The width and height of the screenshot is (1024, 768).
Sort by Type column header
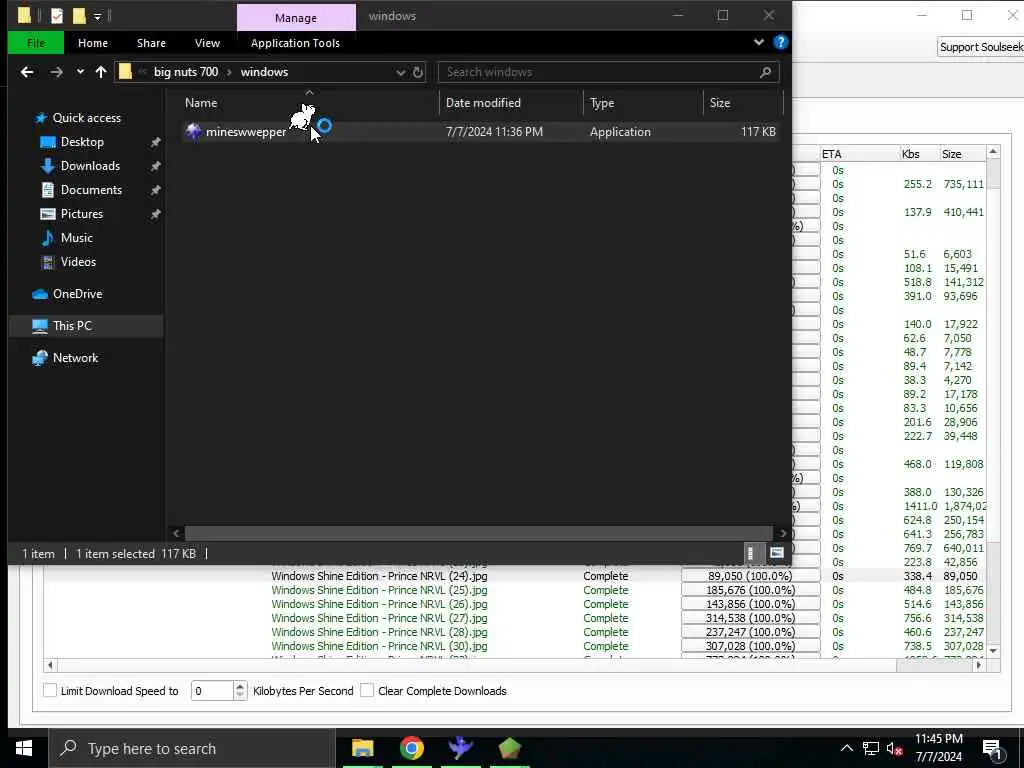click(643, 103)
